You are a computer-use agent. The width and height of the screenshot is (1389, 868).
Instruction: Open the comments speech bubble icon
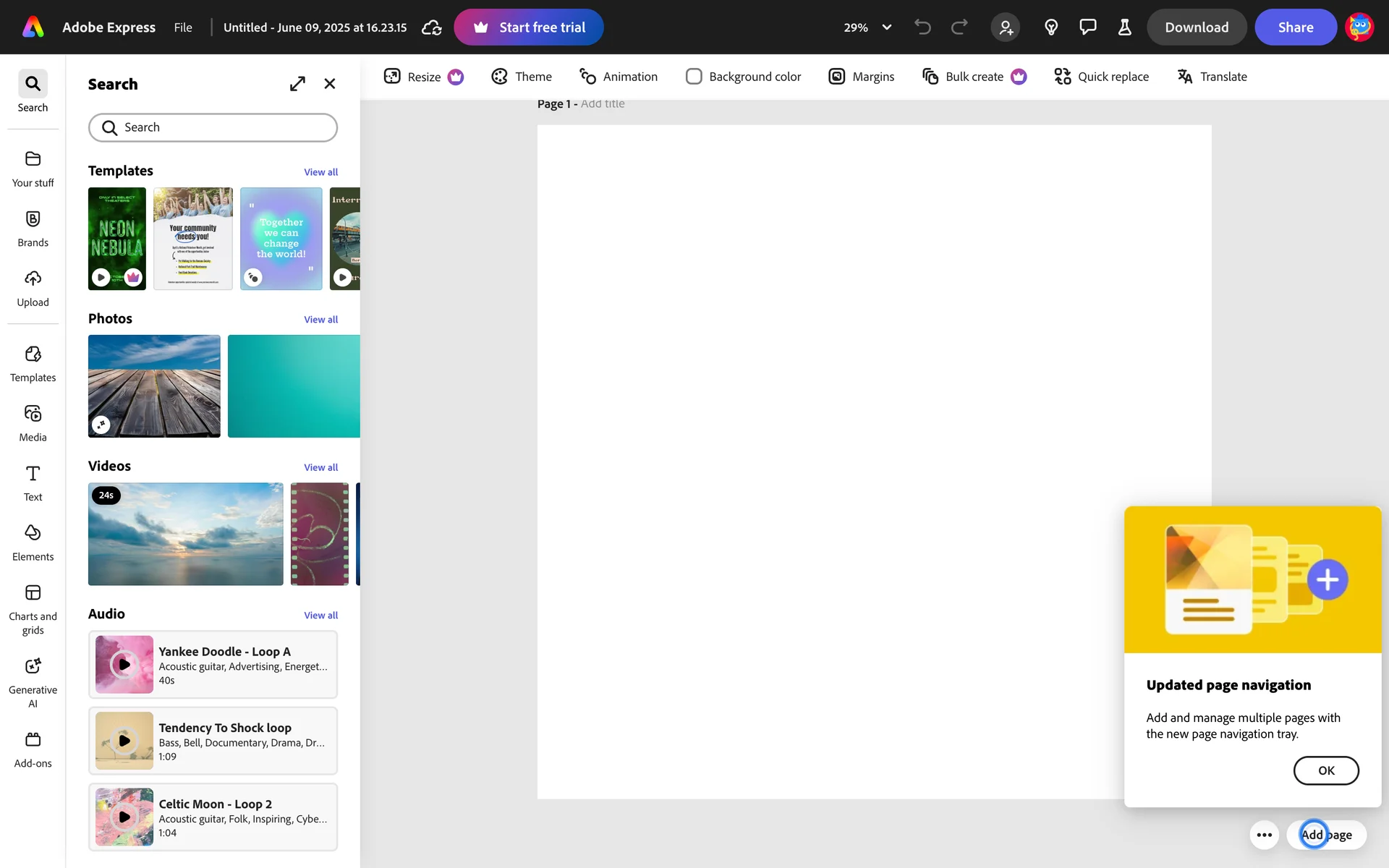[x=1087, y=27]
